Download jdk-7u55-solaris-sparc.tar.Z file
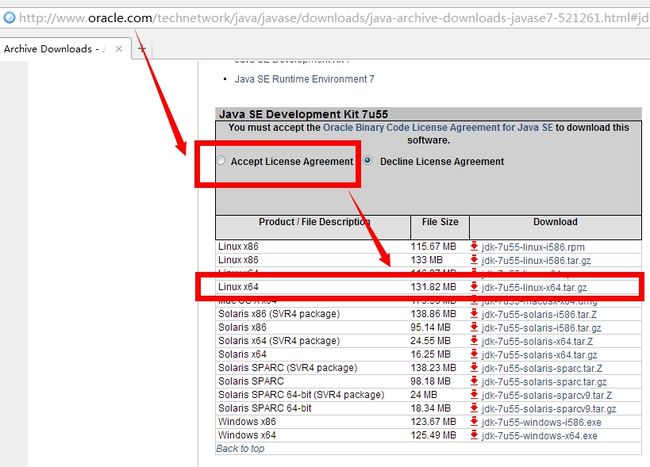Image resolution: width=650 pixels, height=467 pixels. [x=542, y=368]
